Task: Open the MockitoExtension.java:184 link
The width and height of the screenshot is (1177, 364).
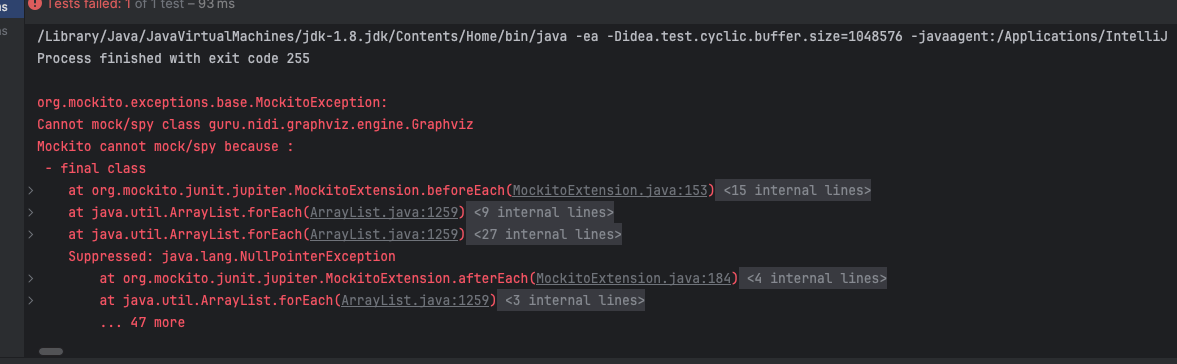Action: pos(634,279)
